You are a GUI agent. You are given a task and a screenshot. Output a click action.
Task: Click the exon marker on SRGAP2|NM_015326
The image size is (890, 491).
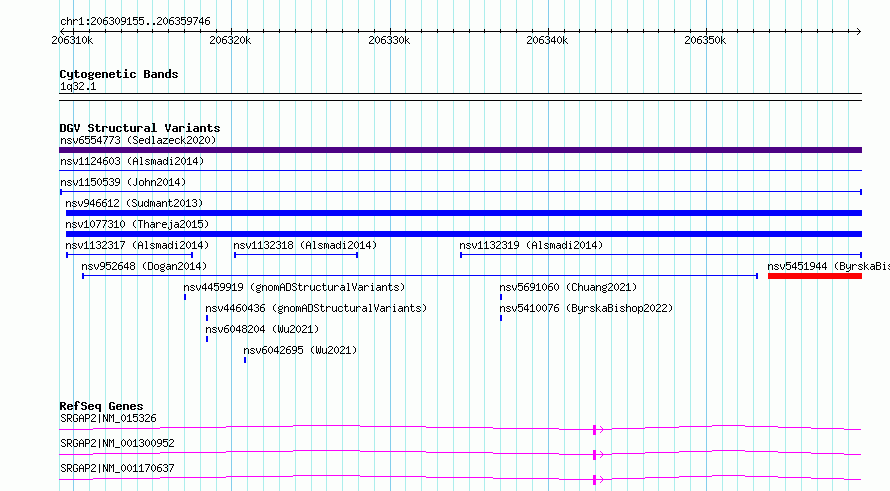click(x=594, y=430)
